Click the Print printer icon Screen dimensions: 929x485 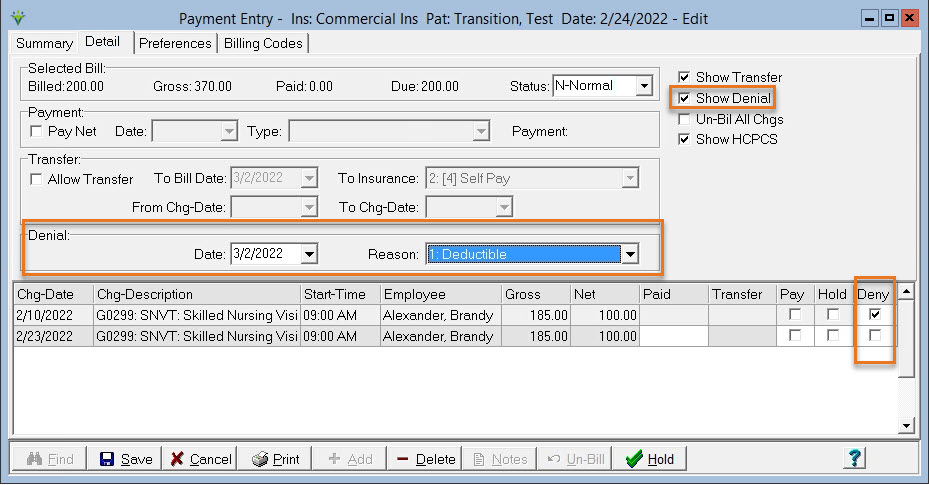pyautogui.click(x=259, y=459)
